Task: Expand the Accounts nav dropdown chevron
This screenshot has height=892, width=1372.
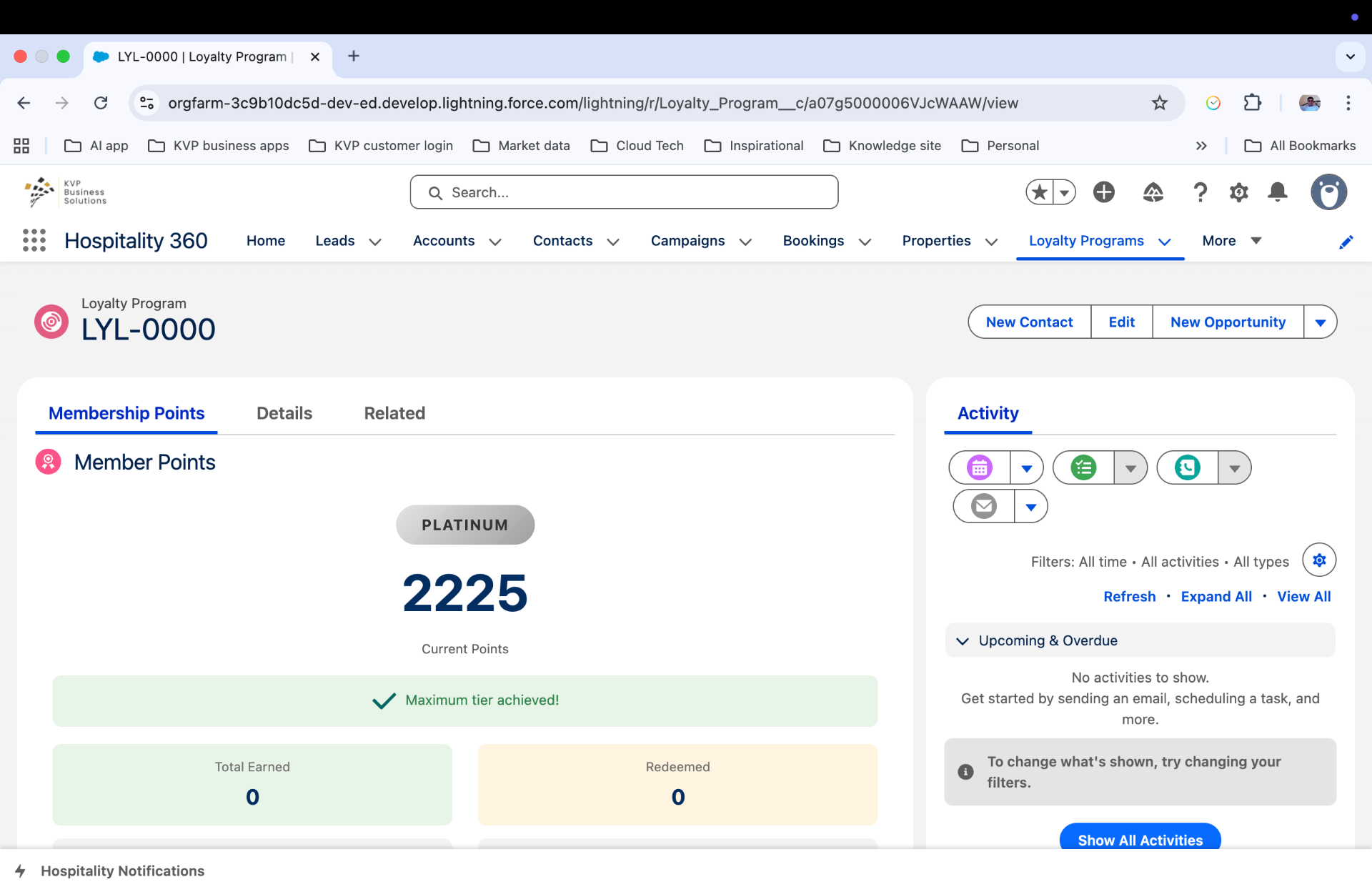Action: point(495,242)
